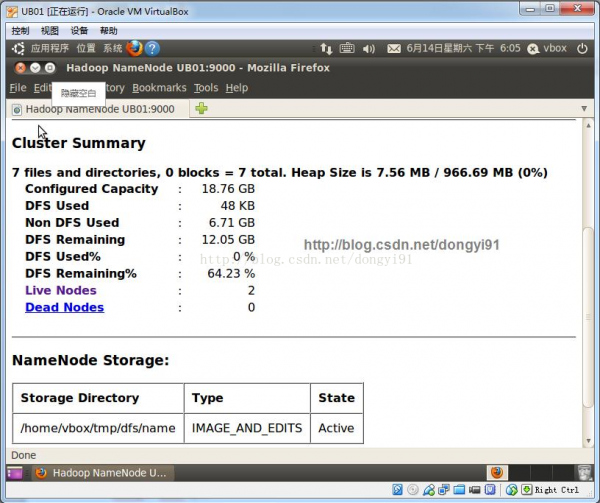Open the sound volume indicator
600x503 pixels.
[369, 49]
